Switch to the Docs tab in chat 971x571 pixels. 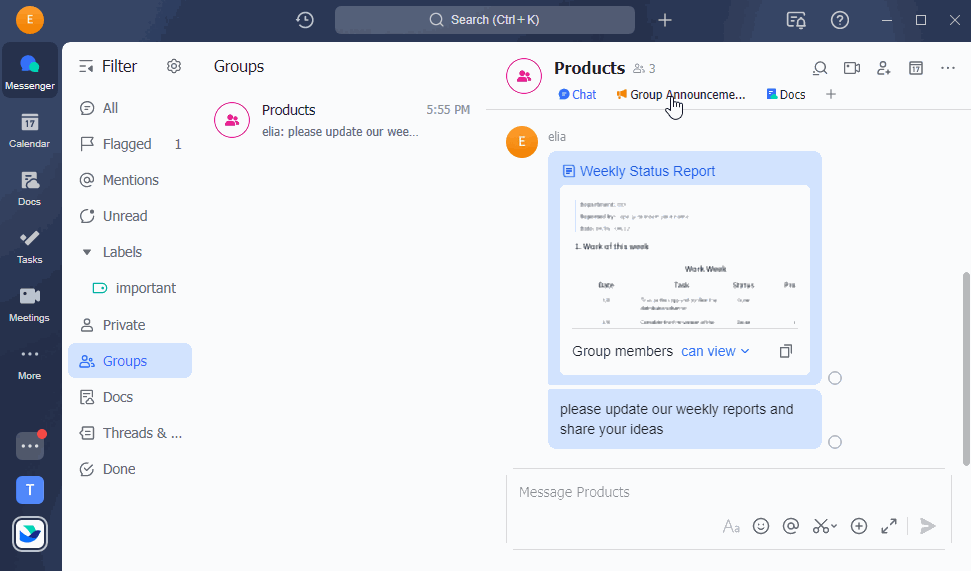785,95
